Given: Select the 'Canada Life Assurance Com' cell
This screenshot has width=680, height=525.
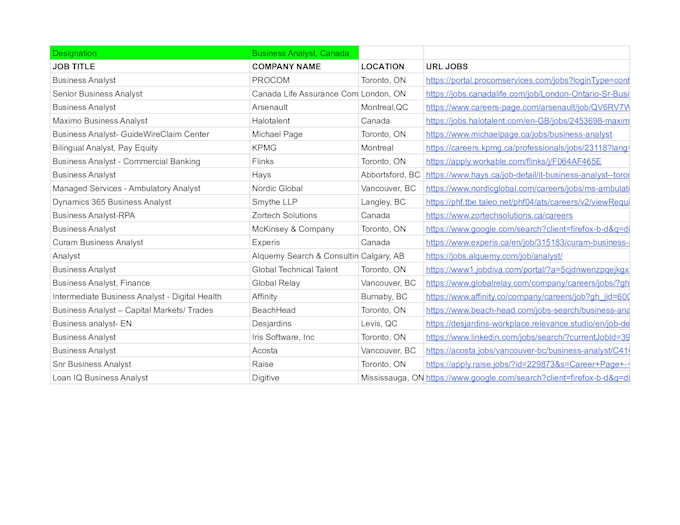Looking at the screenshot, I should coord(304,94).
